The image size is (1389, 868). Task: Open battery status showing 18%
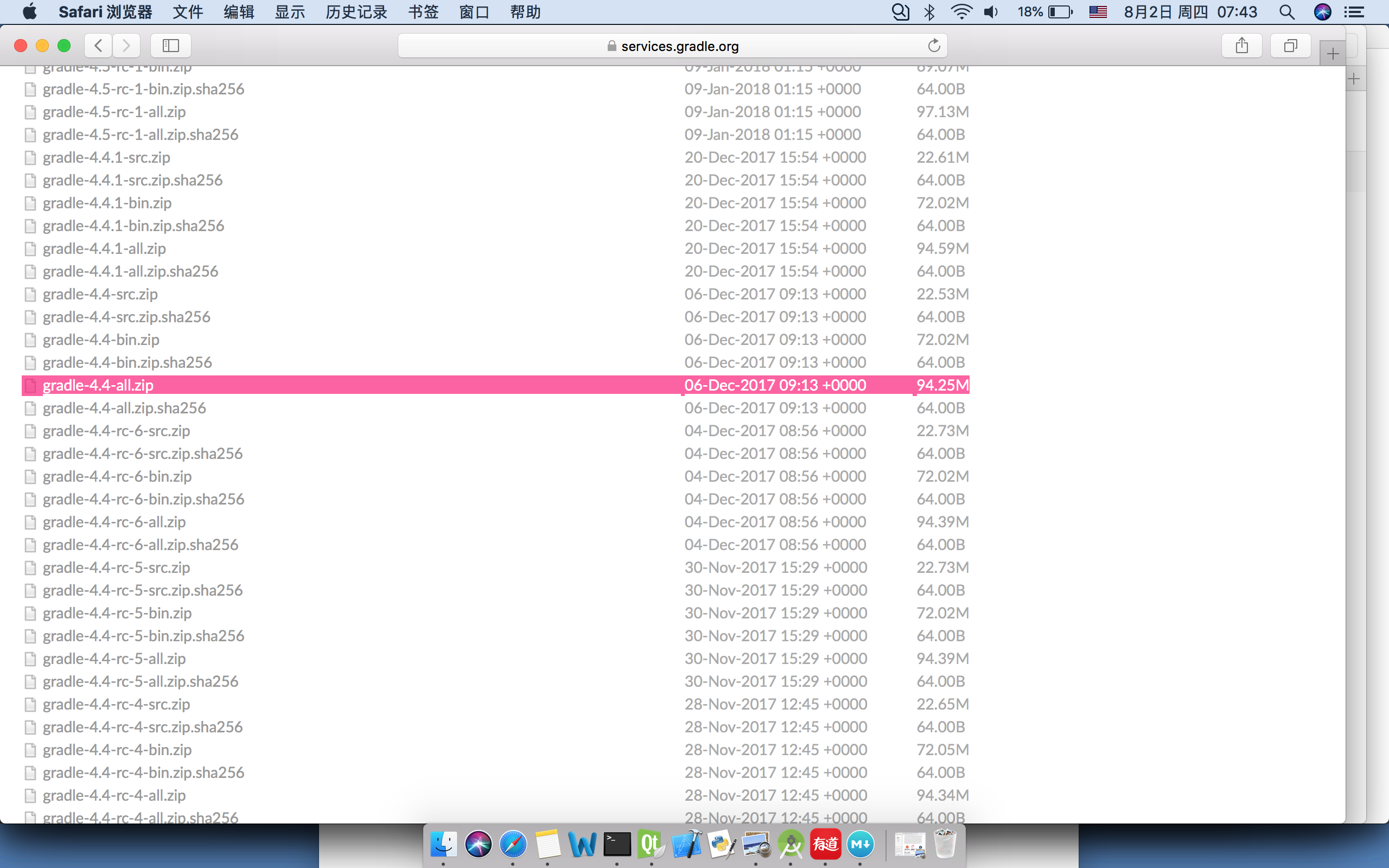1044,12
